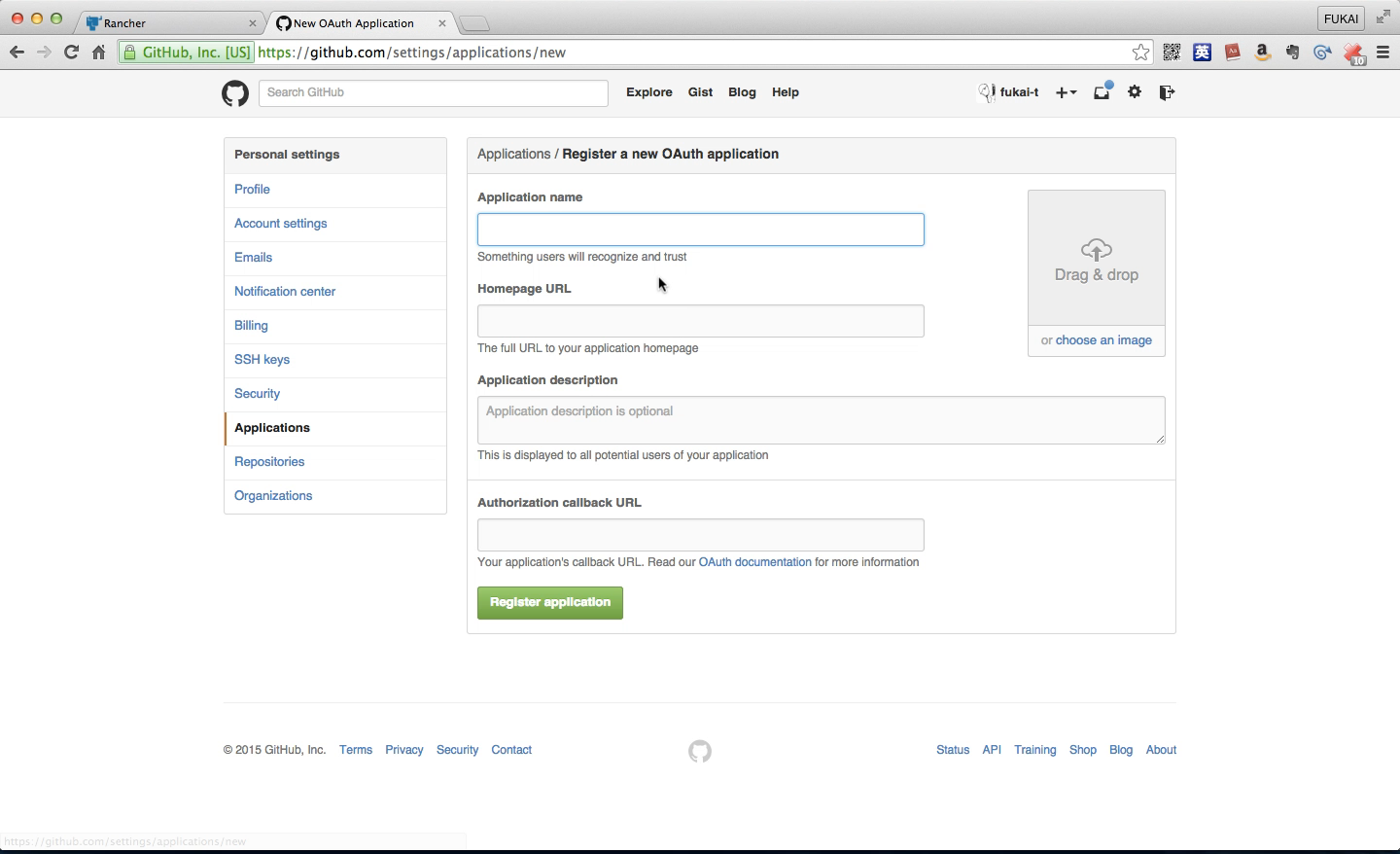Image resolution: width=1400 pixels, height=854 pixels.
Task: Open Emails settings
Action: coord(335,258)
